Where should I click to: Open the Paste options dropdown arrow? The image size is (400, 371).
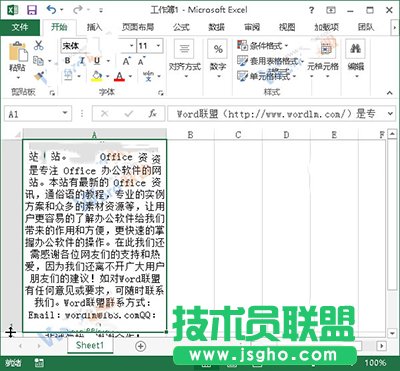18,78
